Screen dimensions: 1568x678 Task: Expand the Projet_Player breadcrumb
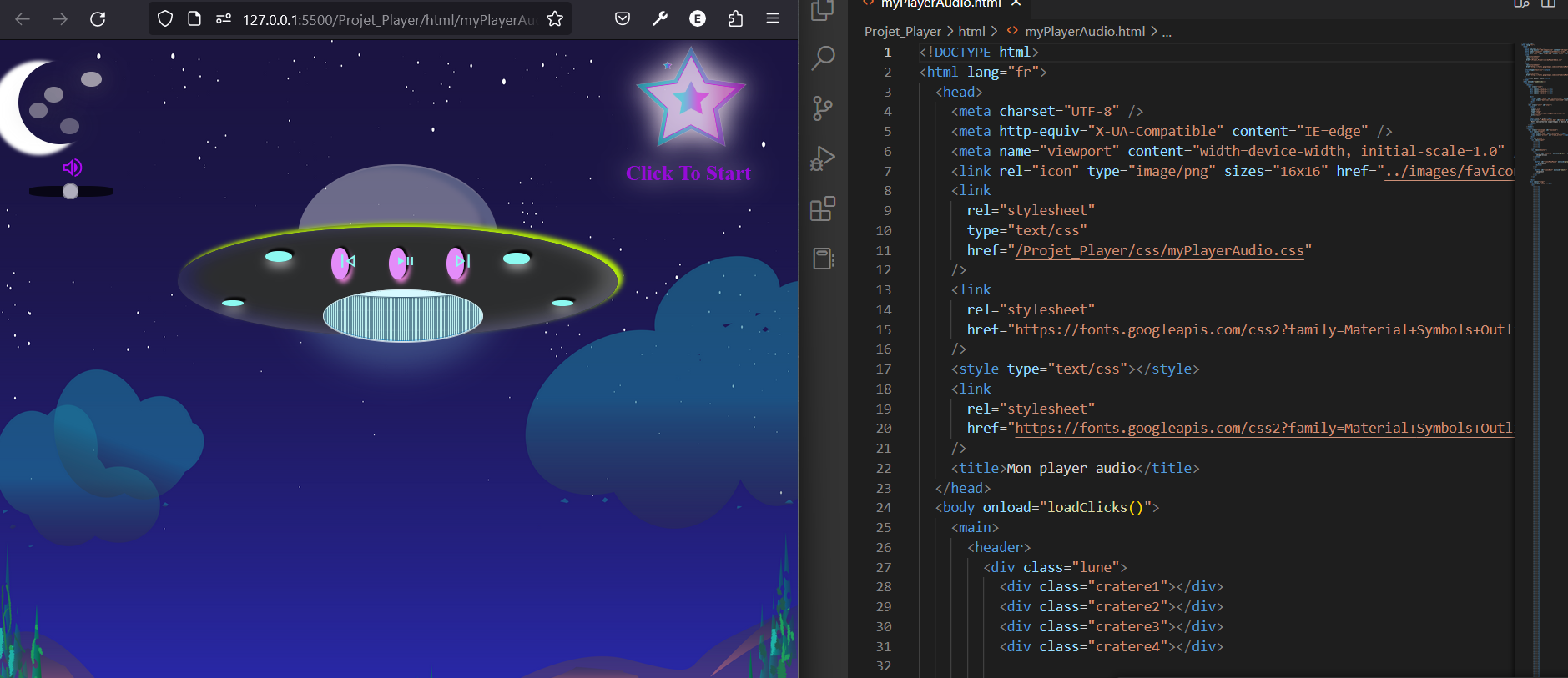pos(902,32)
